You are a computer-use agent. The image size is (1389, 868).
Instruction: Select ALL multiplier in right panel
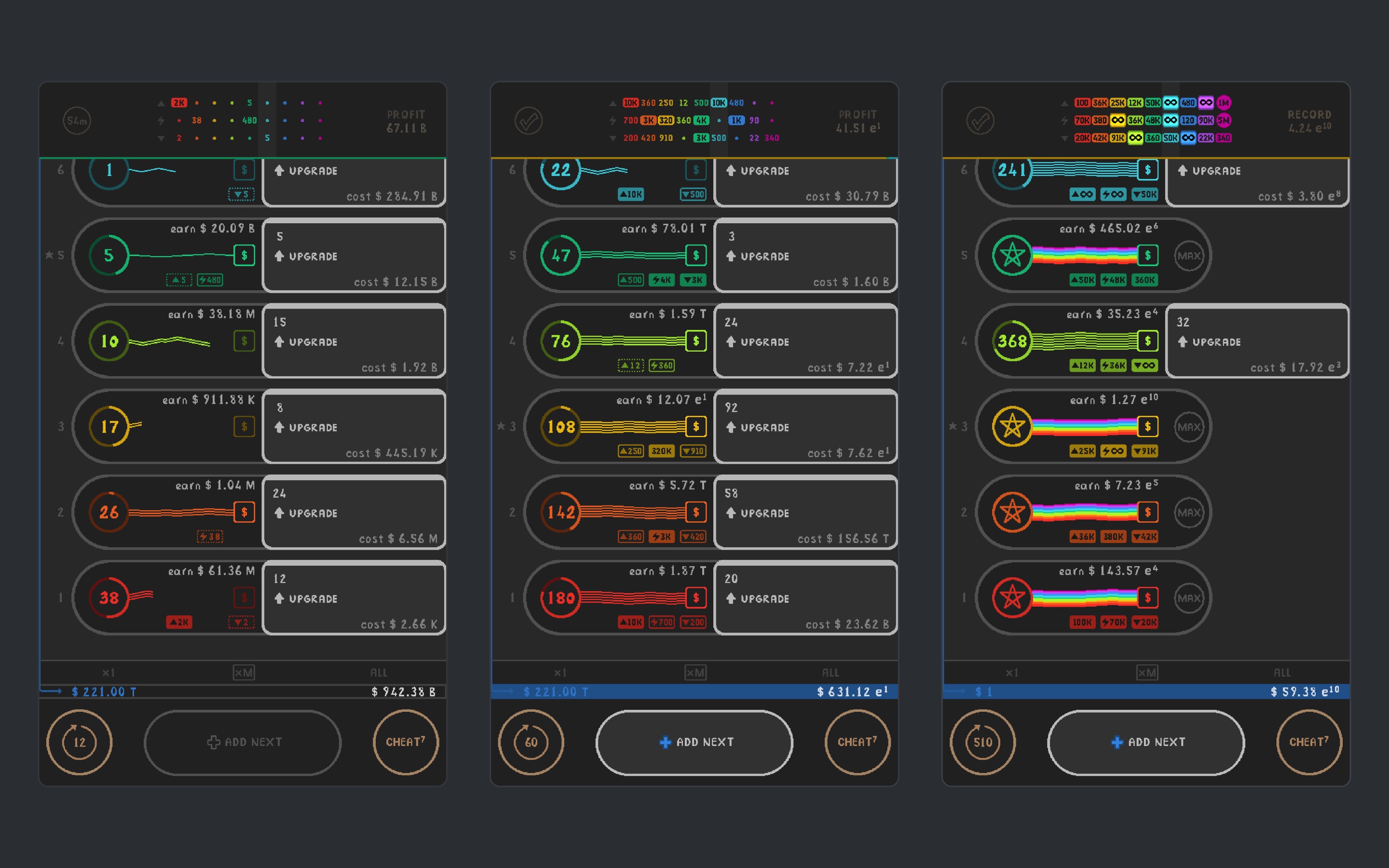point(1282,673)
